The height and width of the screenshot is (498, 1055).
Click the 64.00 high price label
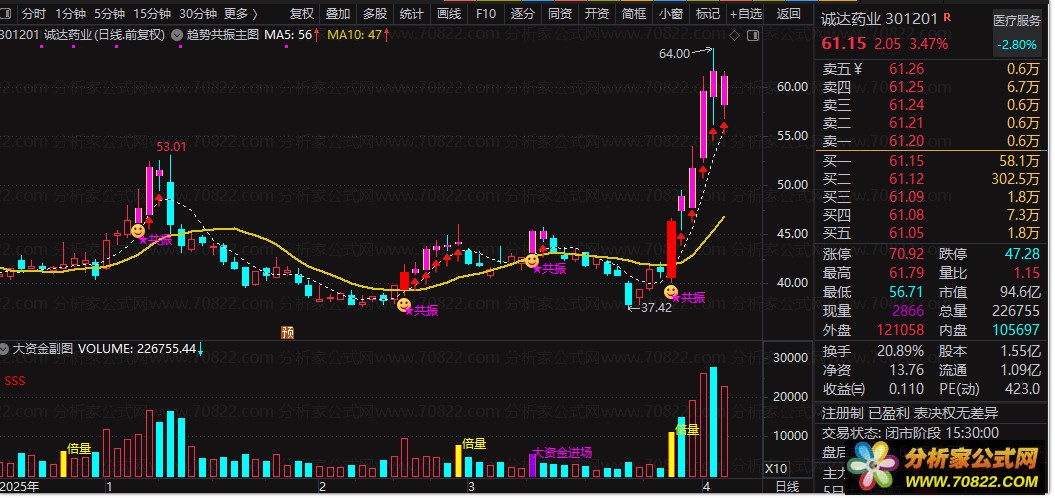tap(675, 54)
